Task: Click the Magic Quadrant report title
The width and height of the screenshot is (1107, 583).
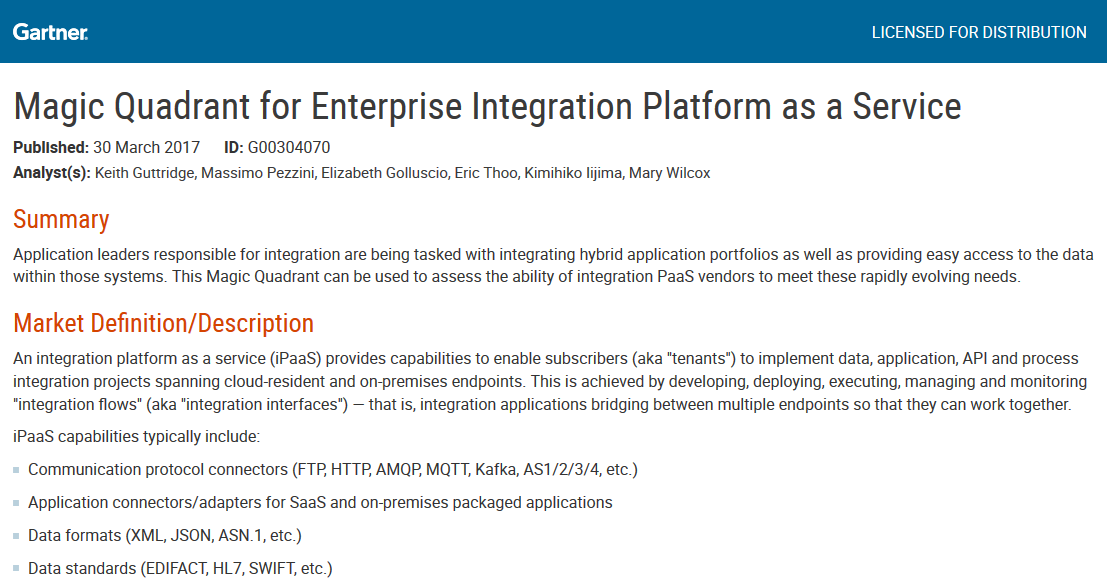Action: point(487,107)
